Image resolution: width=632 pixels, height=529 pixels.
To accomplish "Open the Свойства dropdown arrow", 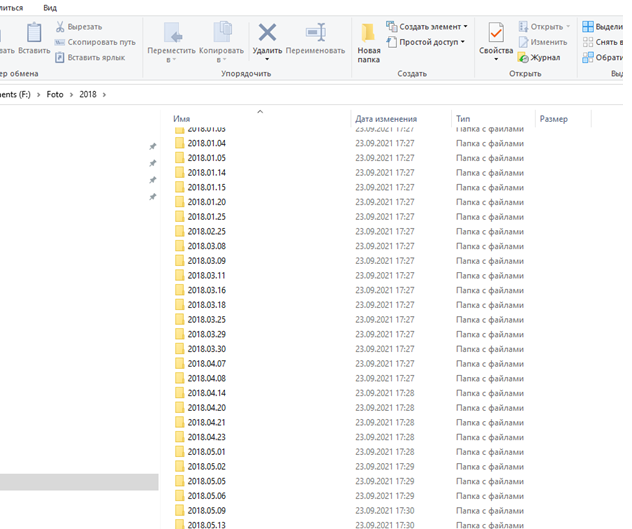I will [496, 59].
